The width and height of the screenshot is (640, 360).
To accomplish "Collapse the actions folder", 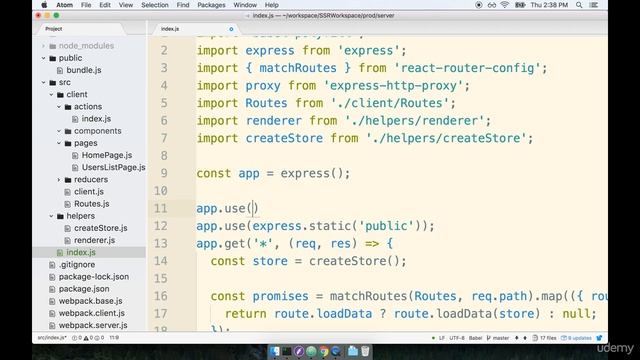I will (x=59, y=107).
